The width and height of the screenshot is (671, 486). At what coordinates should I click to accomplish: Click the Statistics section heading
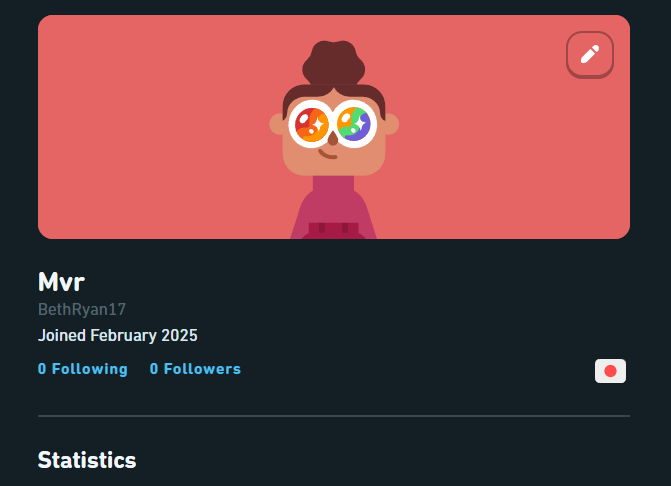click(87, 460)
